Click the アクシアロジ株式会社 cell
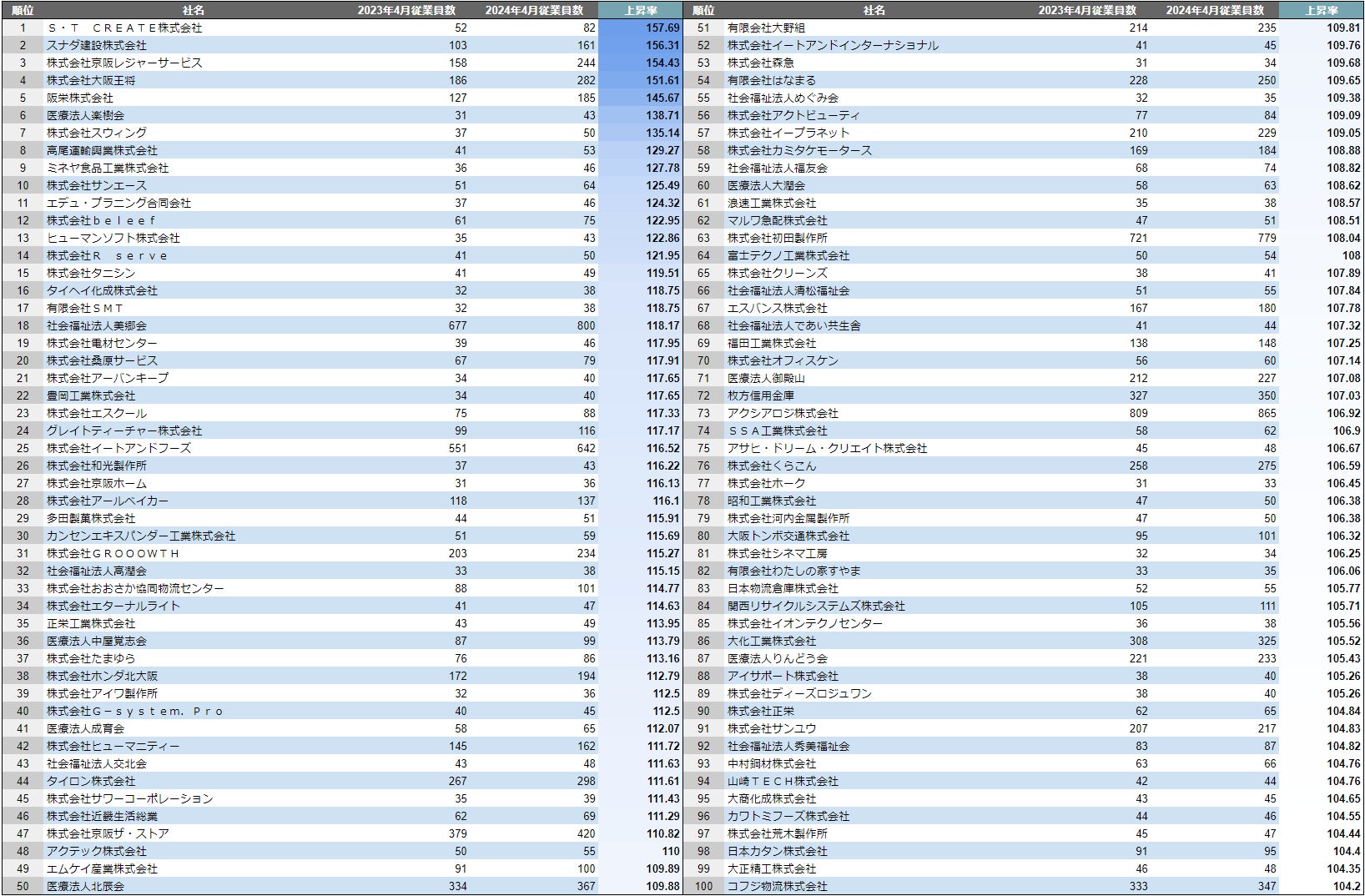The width and height of the screenshot is (1365, 896). (x=783, y=413)
